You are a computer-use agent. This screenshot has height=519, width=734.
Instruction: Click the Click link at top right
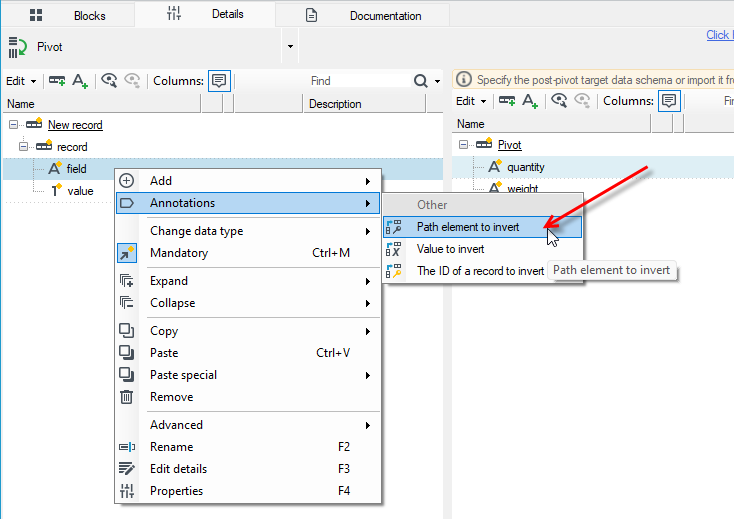point(719,35)
